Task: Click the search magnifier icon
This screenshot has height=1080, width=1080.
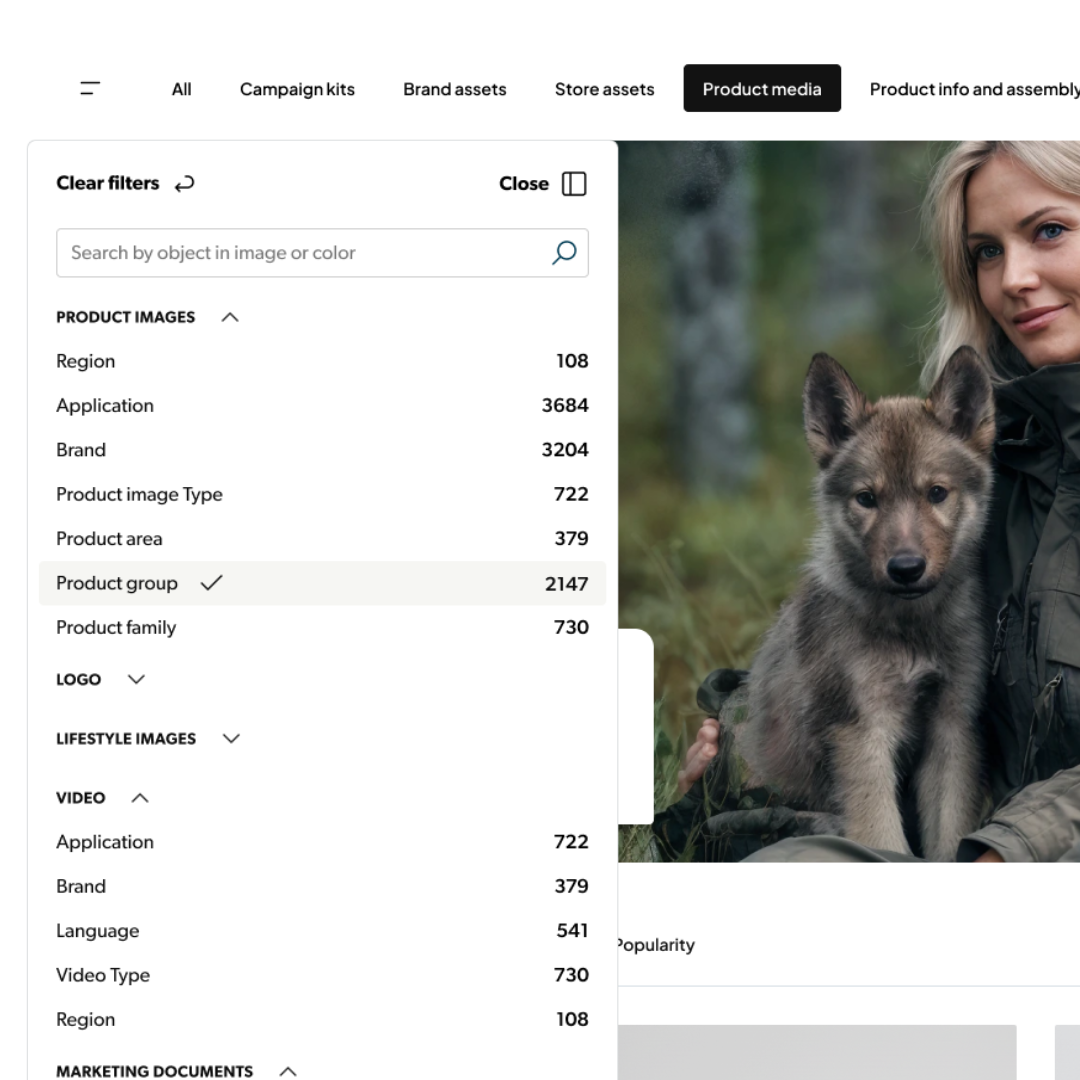Action: [564, 253]
